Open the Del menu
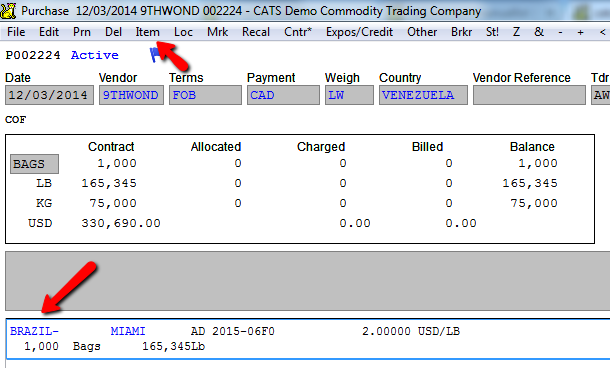 (113, 32)
